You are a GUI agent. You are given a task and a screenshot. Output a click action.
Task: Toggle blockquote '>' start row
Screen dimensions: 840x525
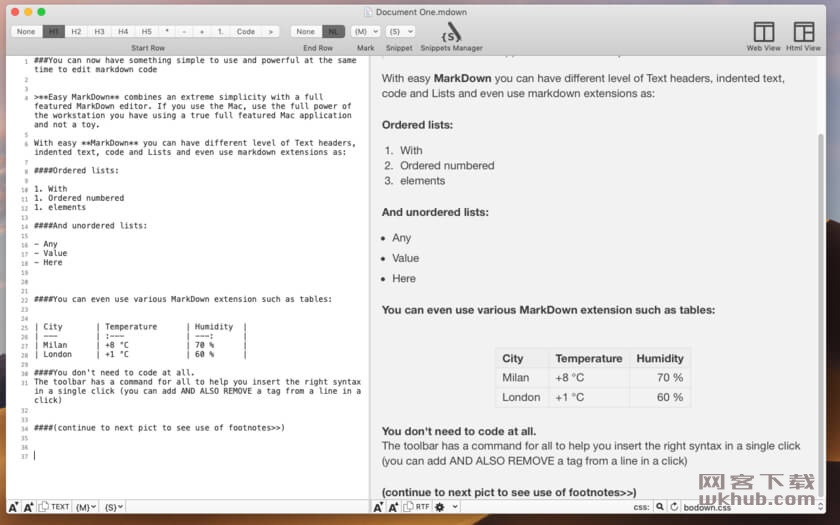271,32
